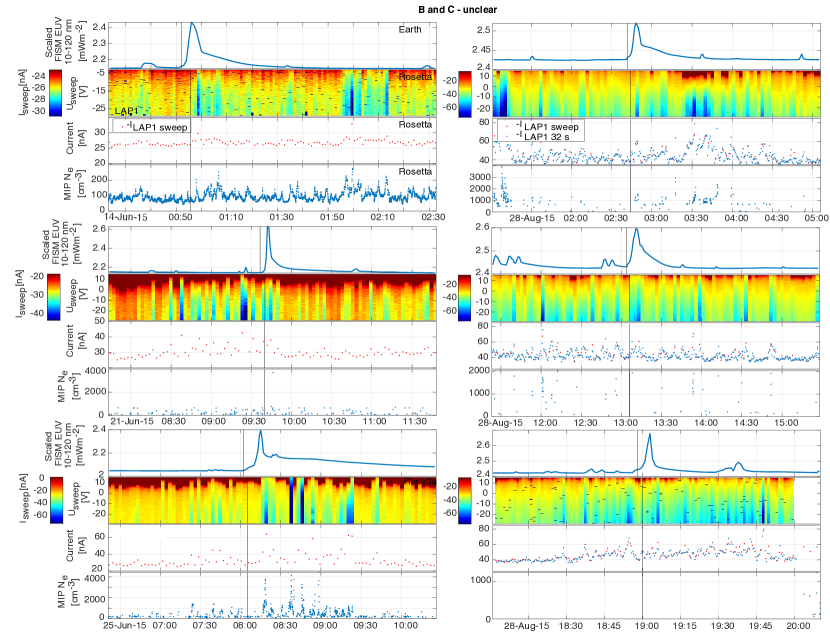Screen dimensions: 830x638
Task: Click the '10:30' time tick
Action: coord(334,421)
